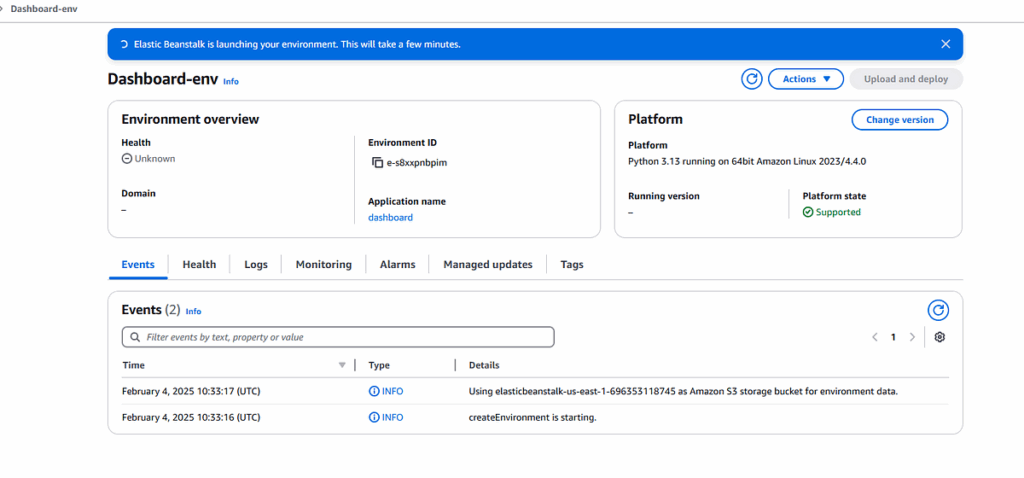
Task: Copy the Environment ID using copy icon
Action: point(377,162)
